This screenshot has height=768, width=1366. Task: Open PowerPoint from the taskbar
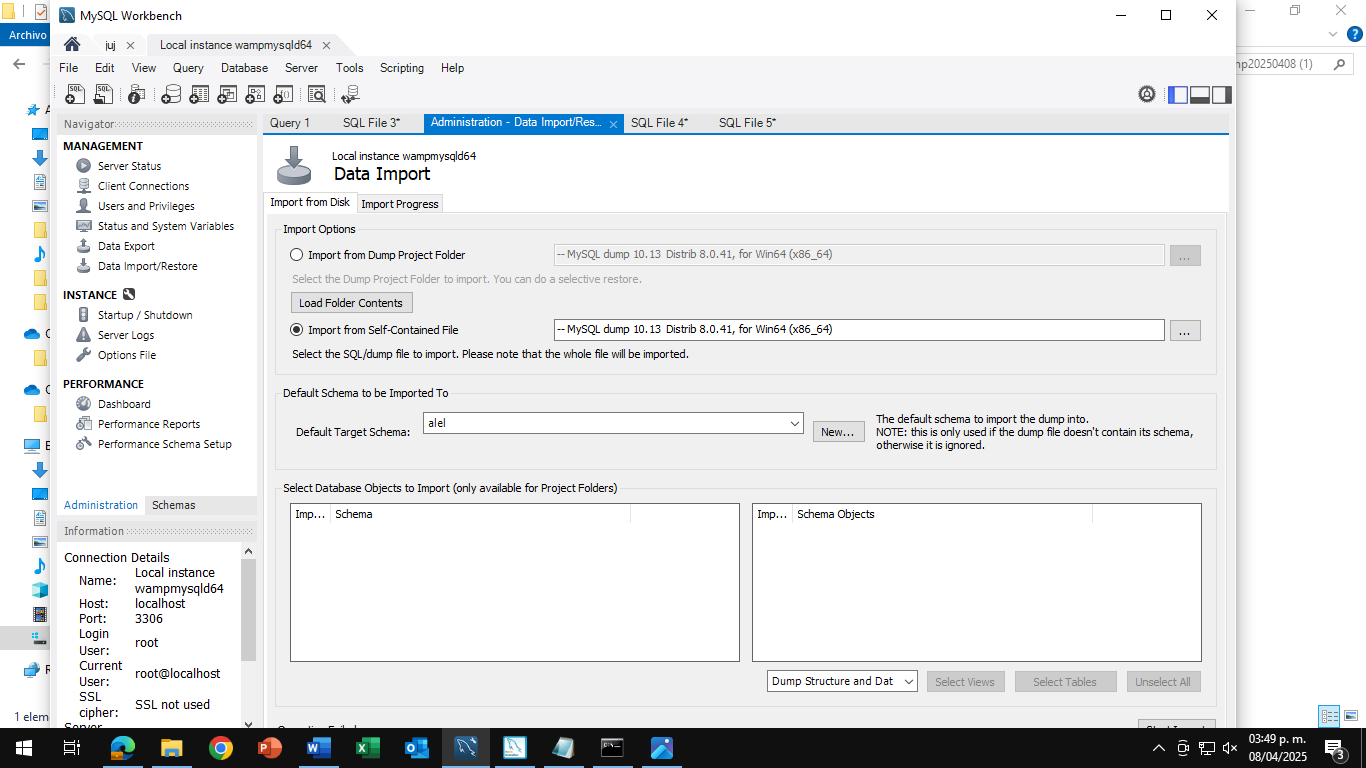point(270,748)
